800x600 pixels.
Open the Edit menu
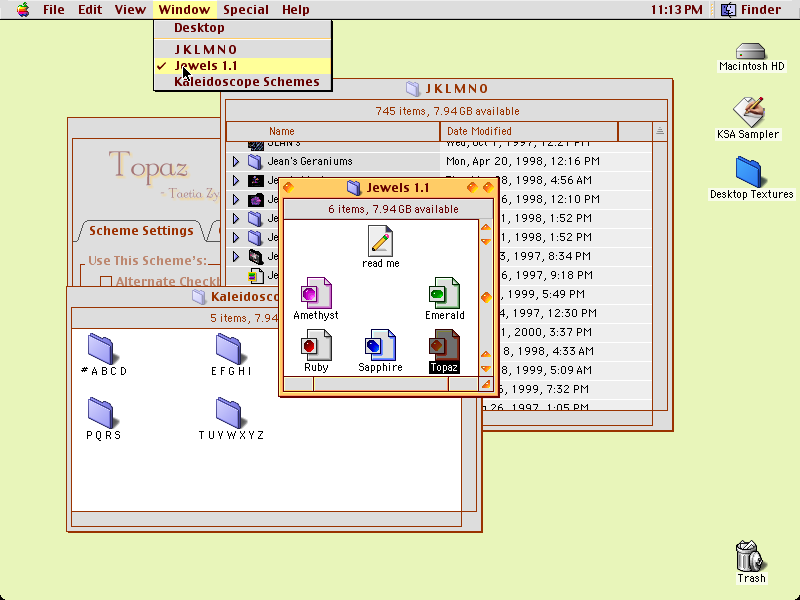(90, 10)
